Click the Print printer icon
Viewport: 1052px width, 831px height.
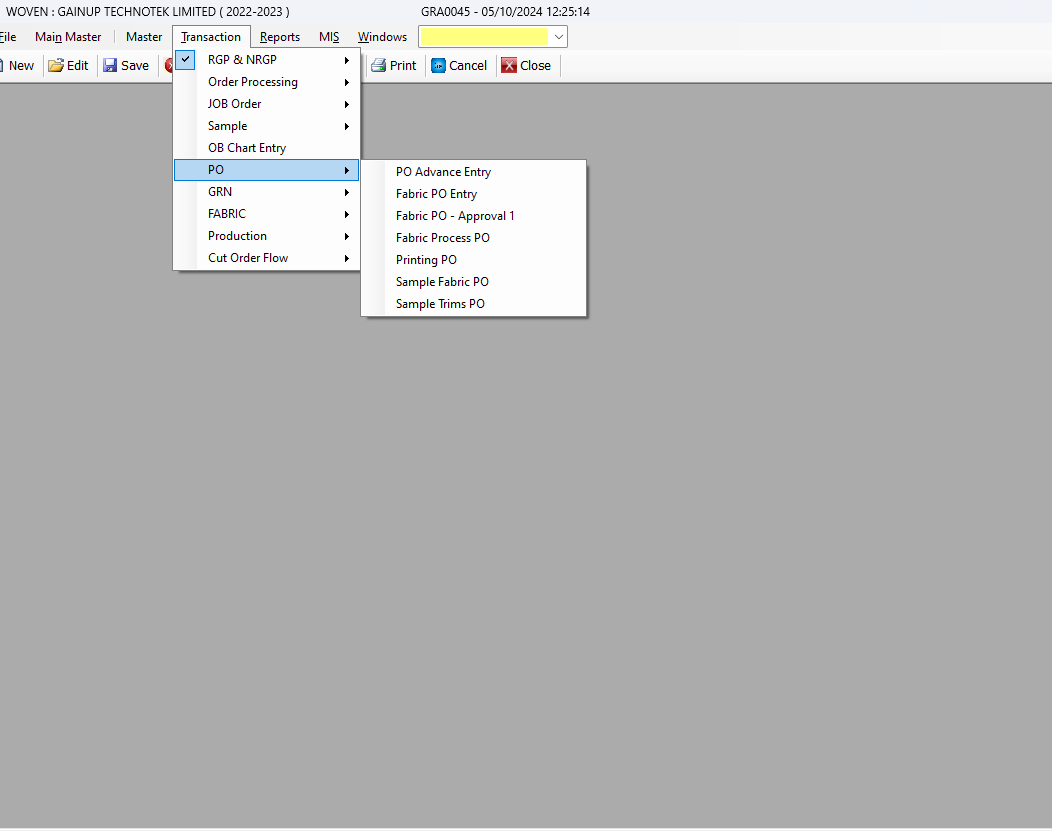(378, 66)
